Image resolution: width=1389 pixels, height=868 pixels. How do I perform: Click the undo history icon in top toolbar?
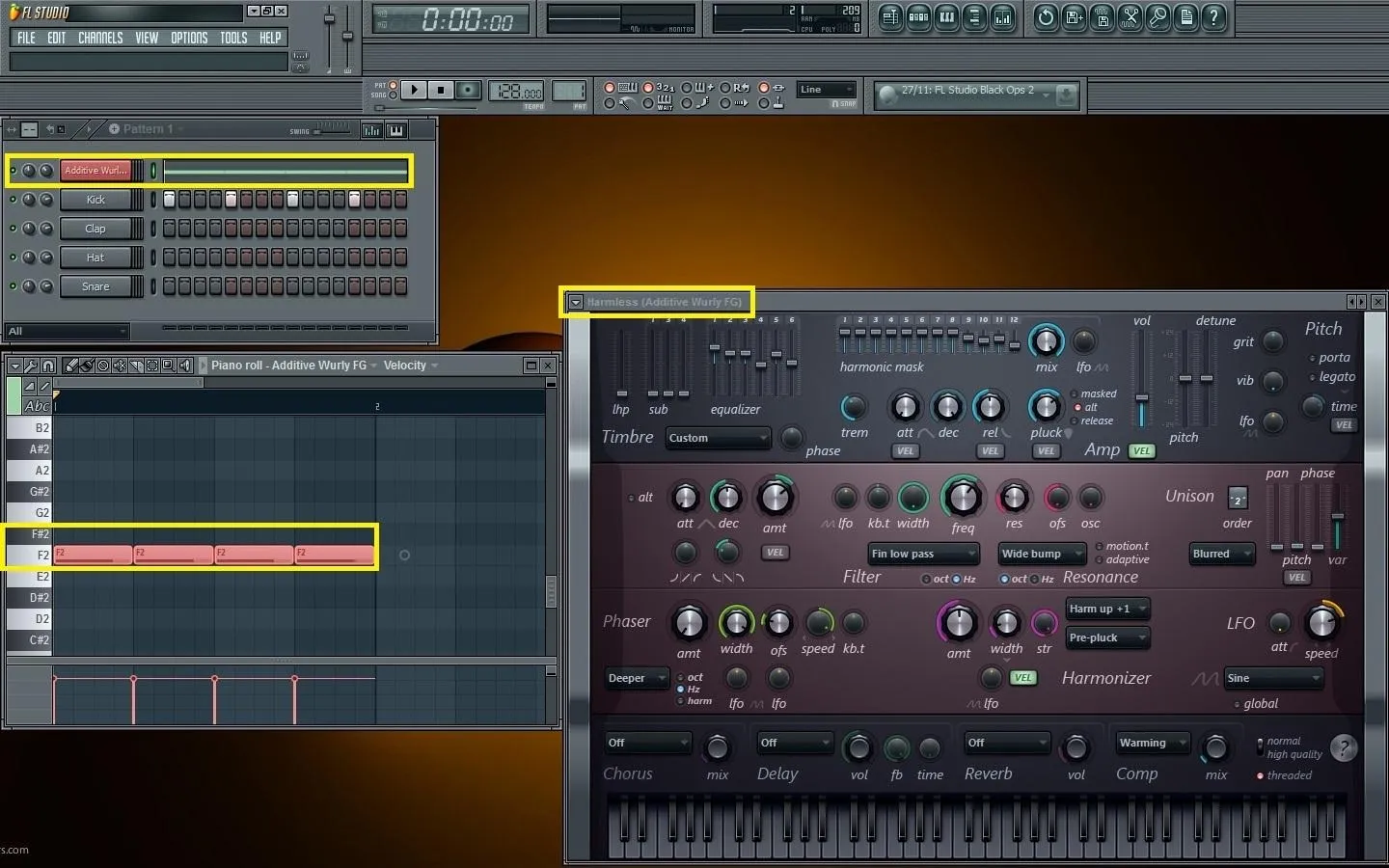[1046, 17]
